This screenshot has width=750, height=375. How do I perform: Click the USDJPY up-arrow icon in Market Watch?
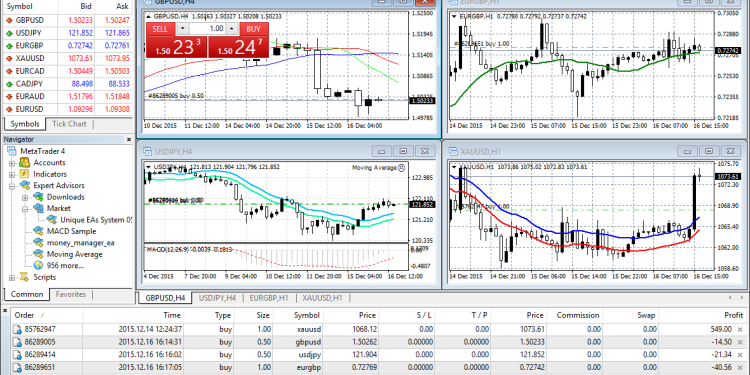pyautogui.click(x=9, y=33)
